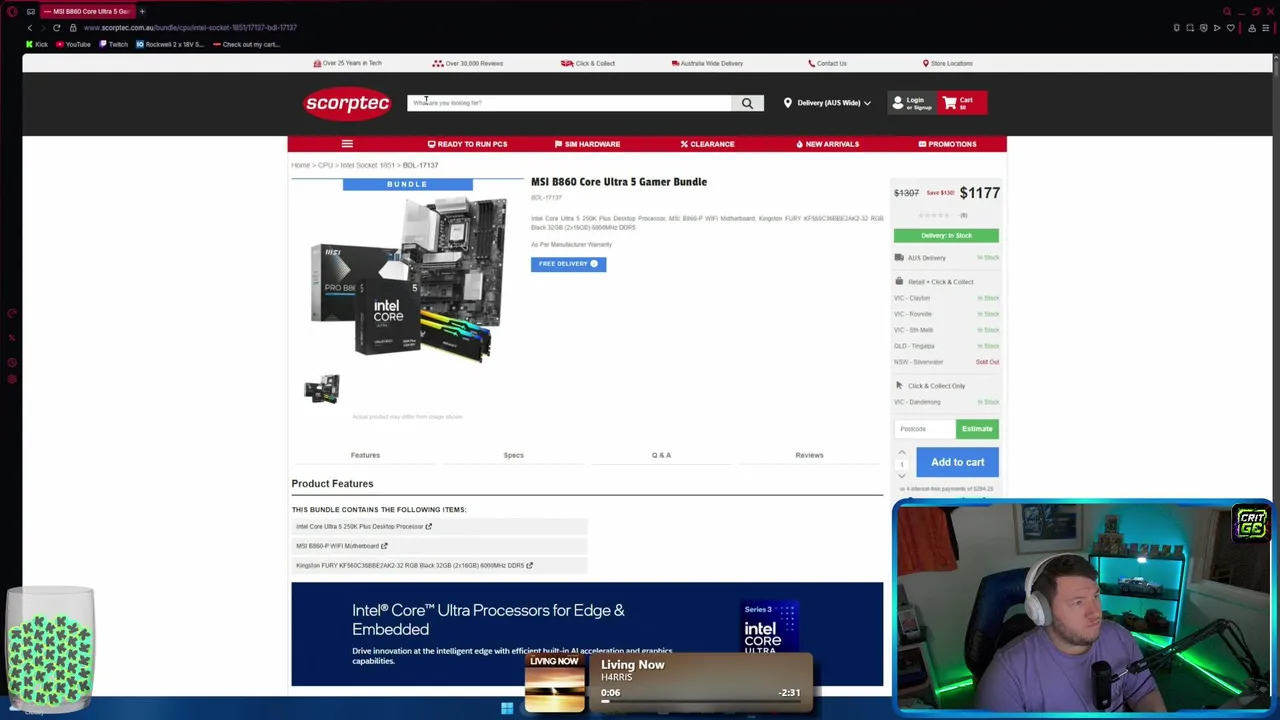Click the 'MSI B860 Core Ultra 5 Gamer Bundle' title
This screenshot has height=720, width=1280.
point(619,182)
